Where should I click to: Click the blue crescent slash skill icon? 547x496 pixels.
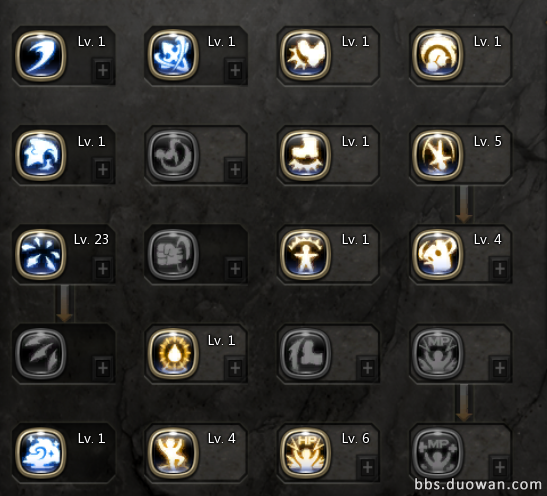[40, 56]
